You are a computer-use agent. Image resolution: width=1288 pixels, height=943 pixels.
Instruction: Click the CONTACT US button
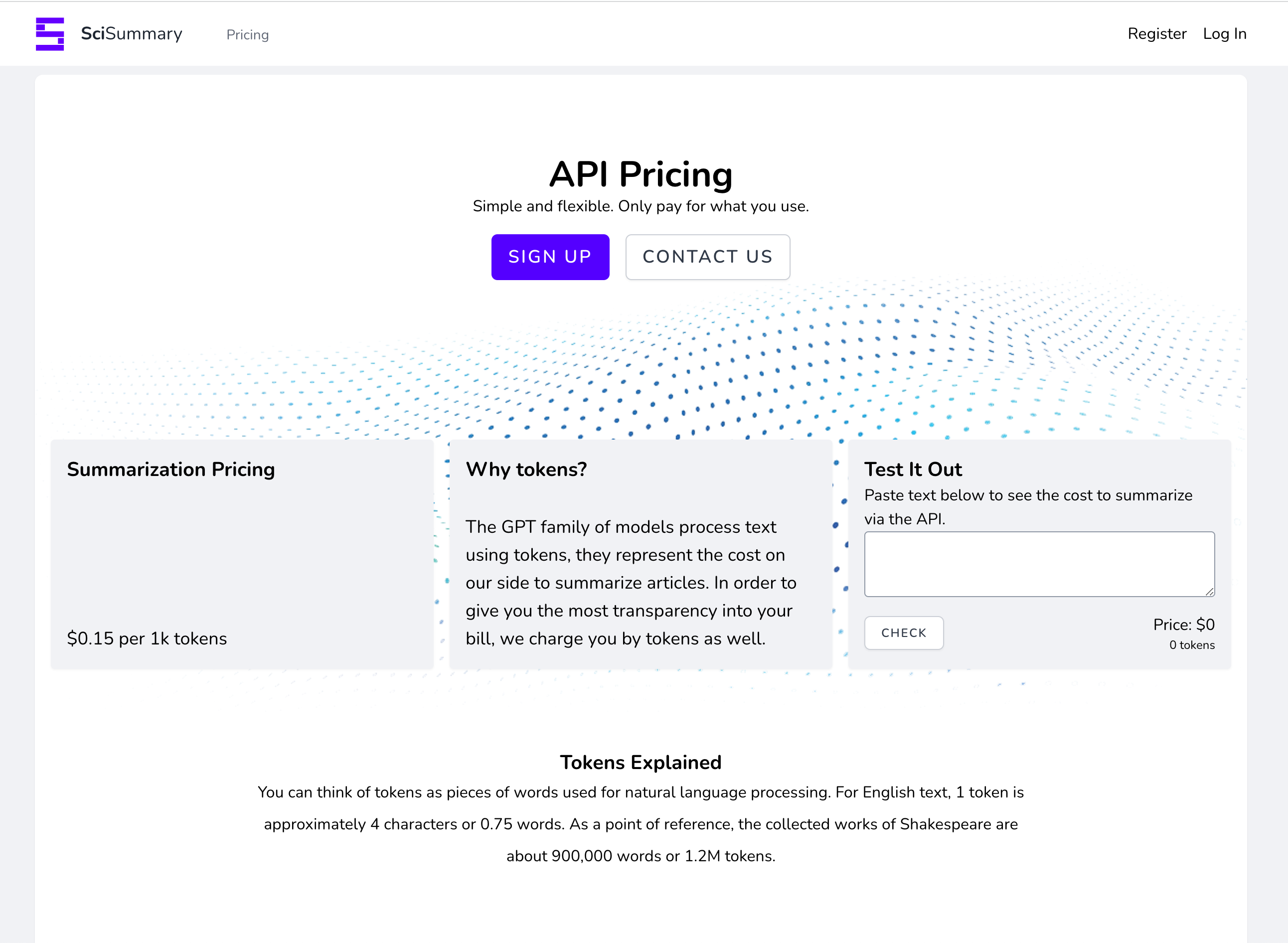(707, 257)
